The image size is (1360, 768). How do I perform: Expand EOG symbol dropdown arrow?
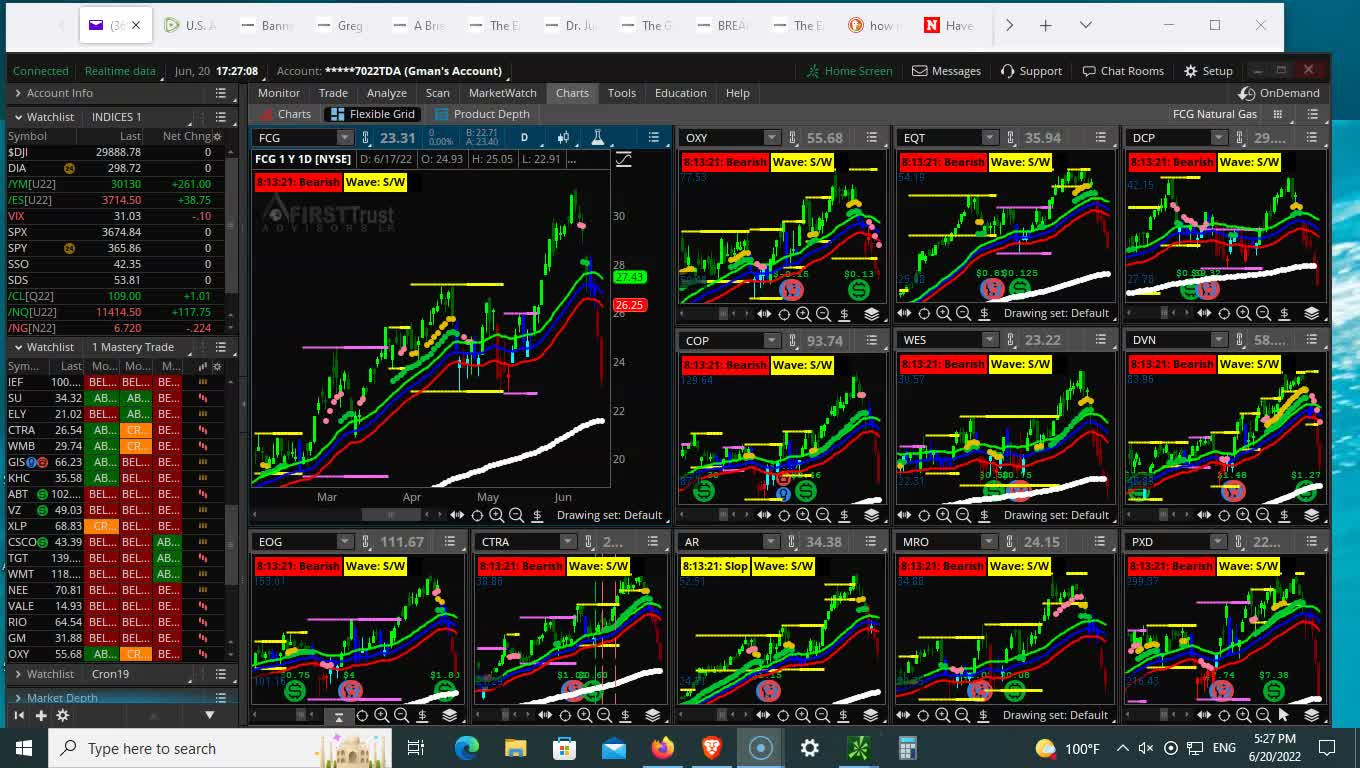[x=345, y=542]
